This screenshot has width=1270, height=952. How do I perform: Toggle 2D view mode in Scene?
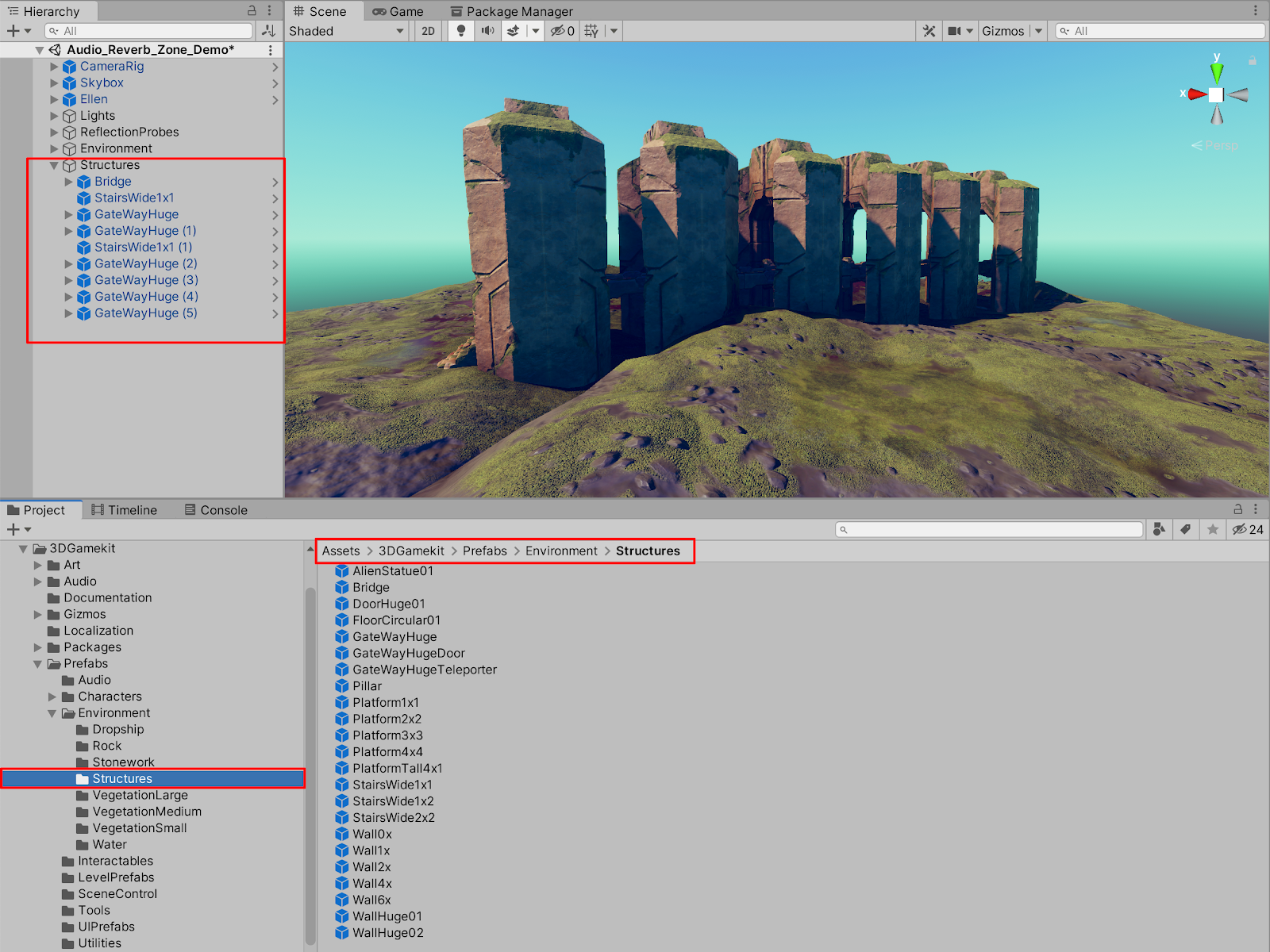click(x=428, y=31)
